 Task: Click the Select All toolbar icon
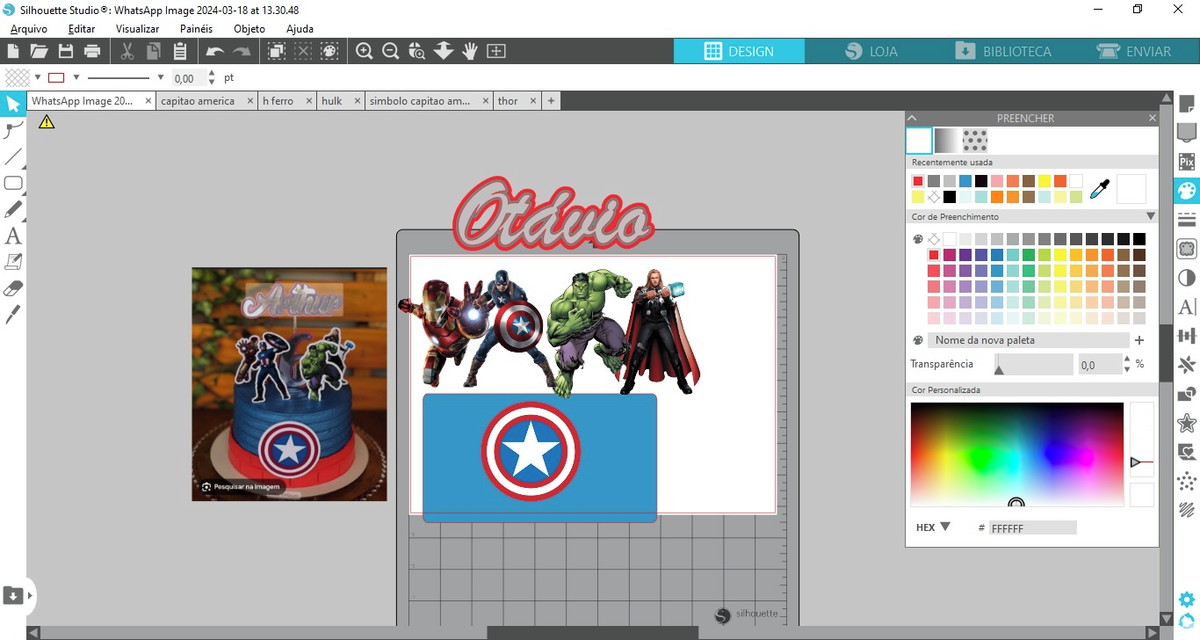coord(276,51)
